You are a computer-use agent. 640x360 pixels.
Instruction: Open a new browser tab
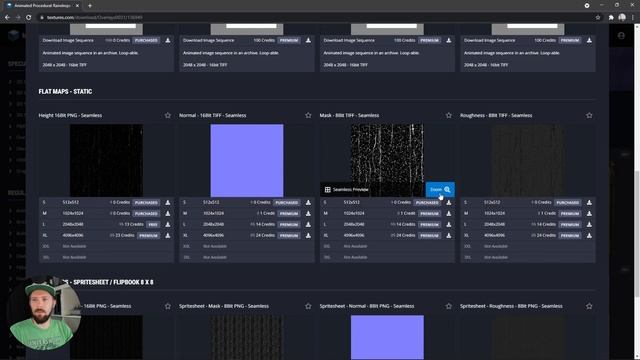pos(90,6)
